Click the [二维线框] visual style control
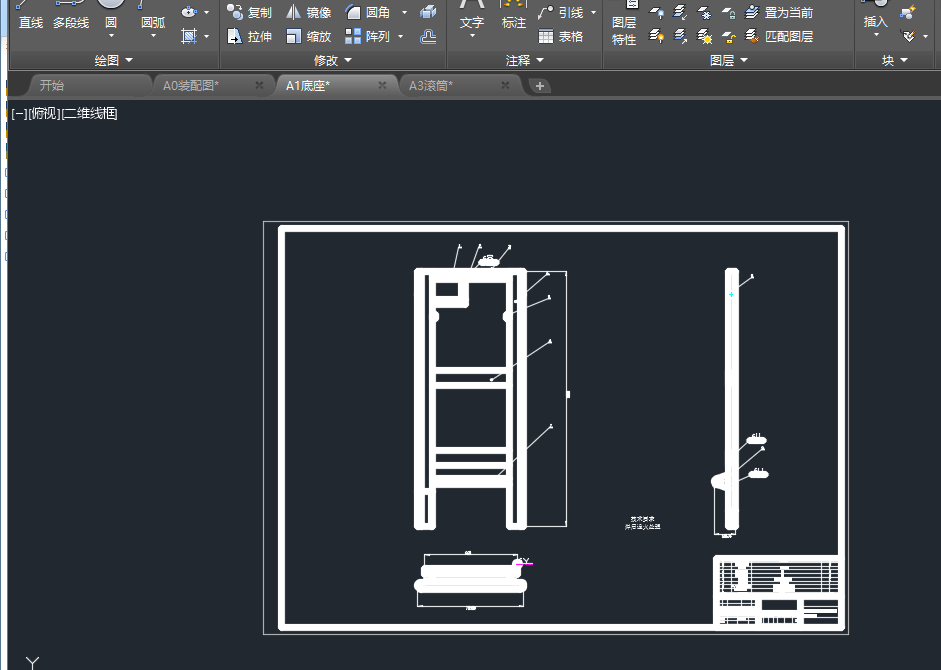The height and width of the screenshot is (670, 941). pos(89,113)
